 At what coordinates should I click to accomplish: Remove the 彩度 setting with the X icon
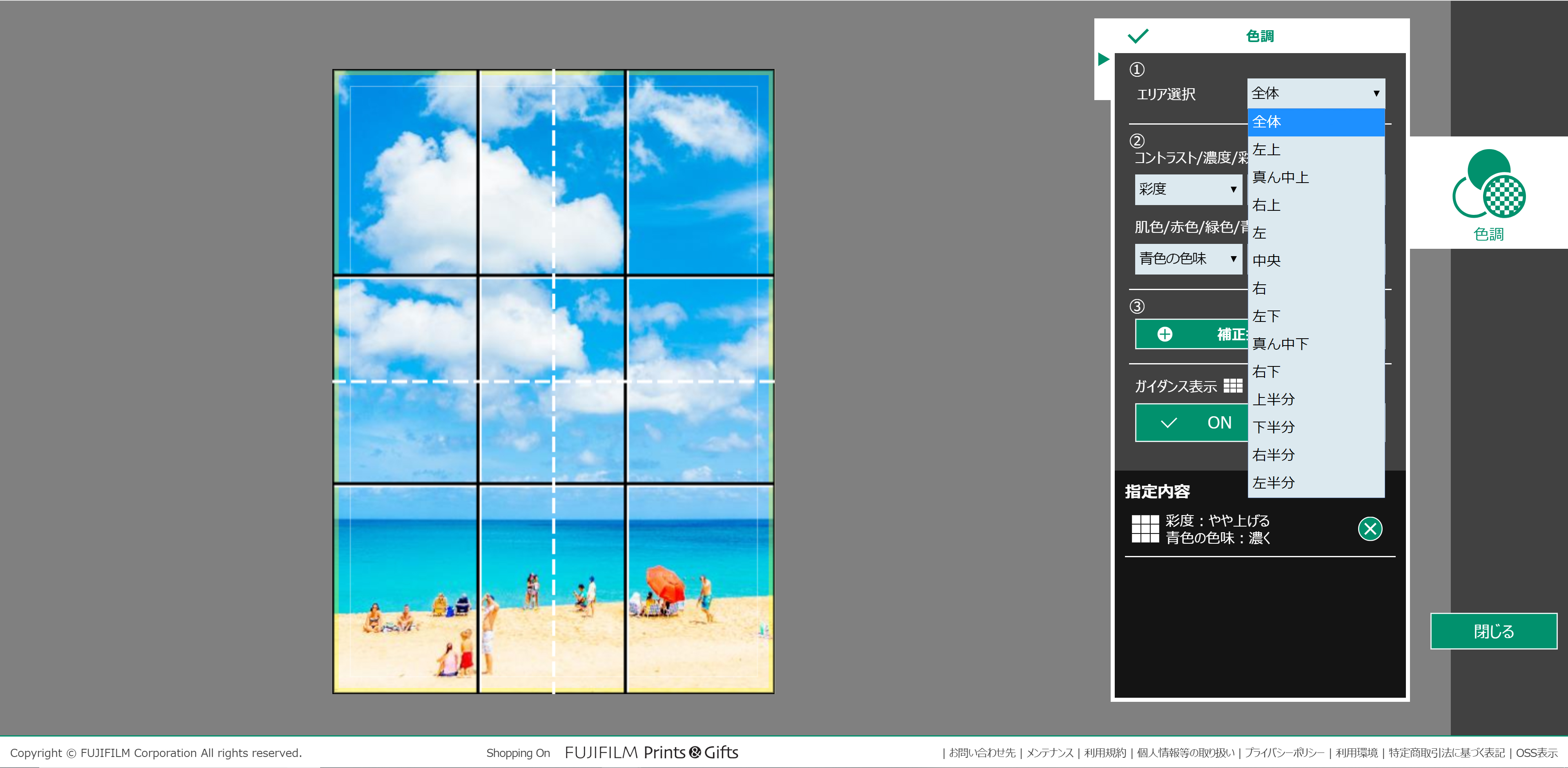coord(1370,529)
